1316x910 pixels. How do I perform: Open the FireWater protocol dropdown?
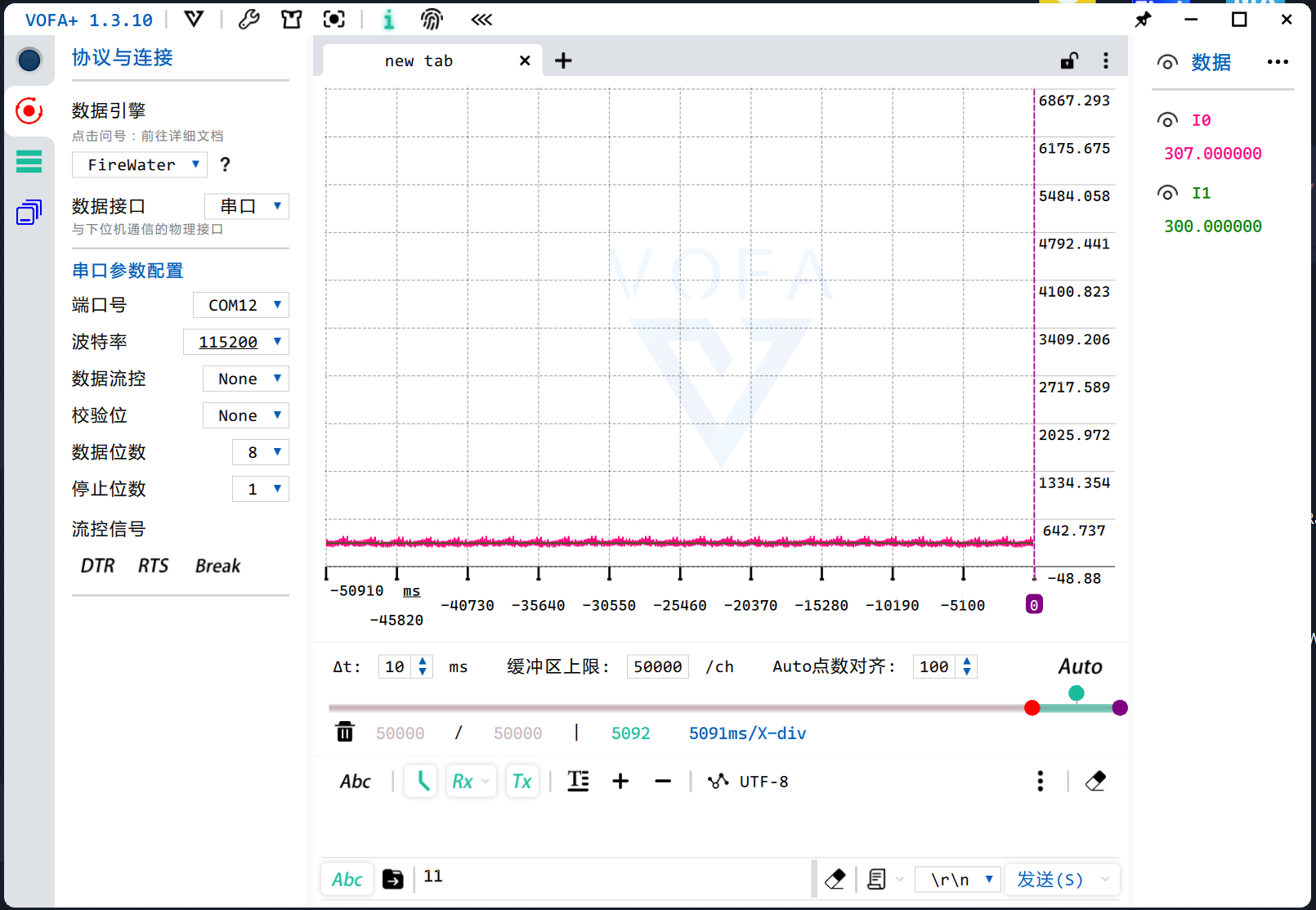pyautogui.click(x=139, y=164)
